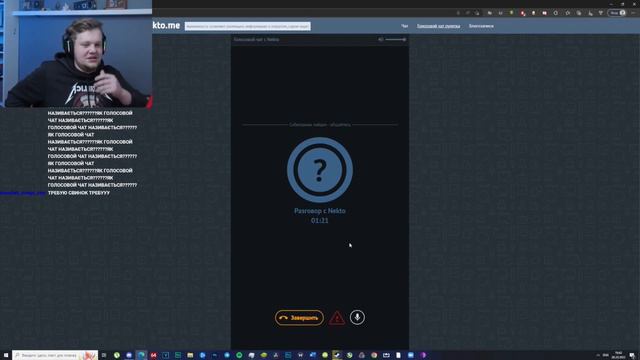Open Task View on the taskbar
This screenshot has height=360, width=640.
[x=104, y=355]
